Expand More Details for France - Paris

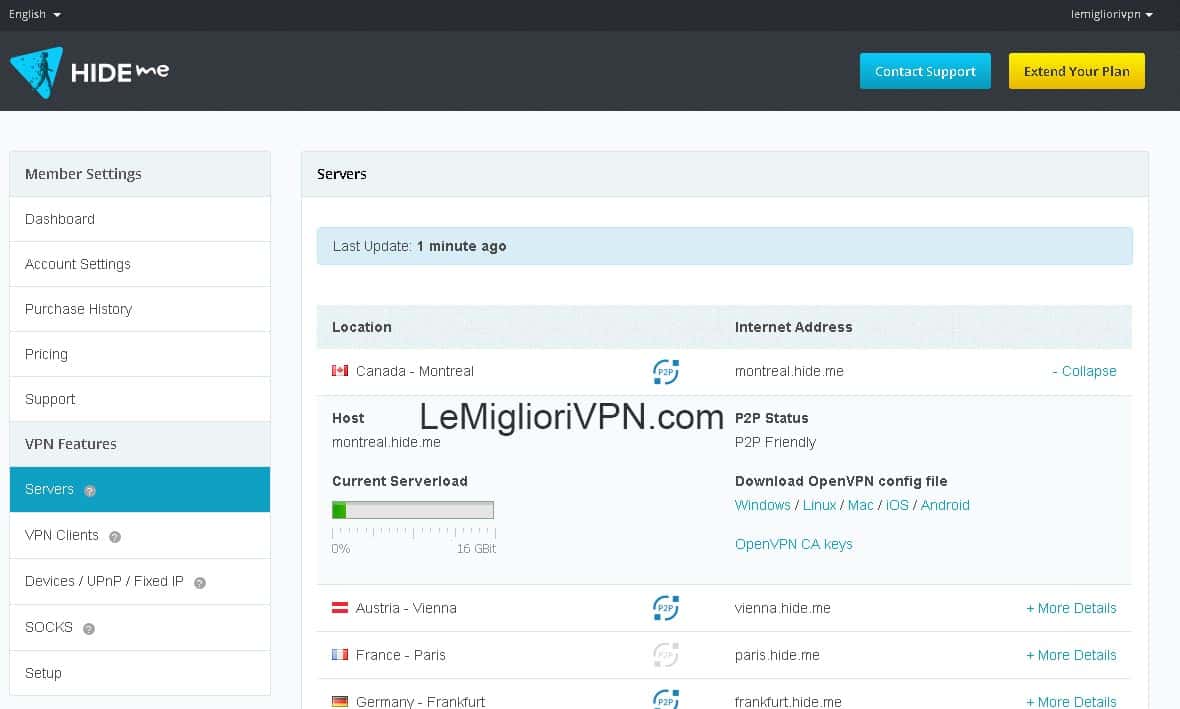click(x=1071, y=655)
